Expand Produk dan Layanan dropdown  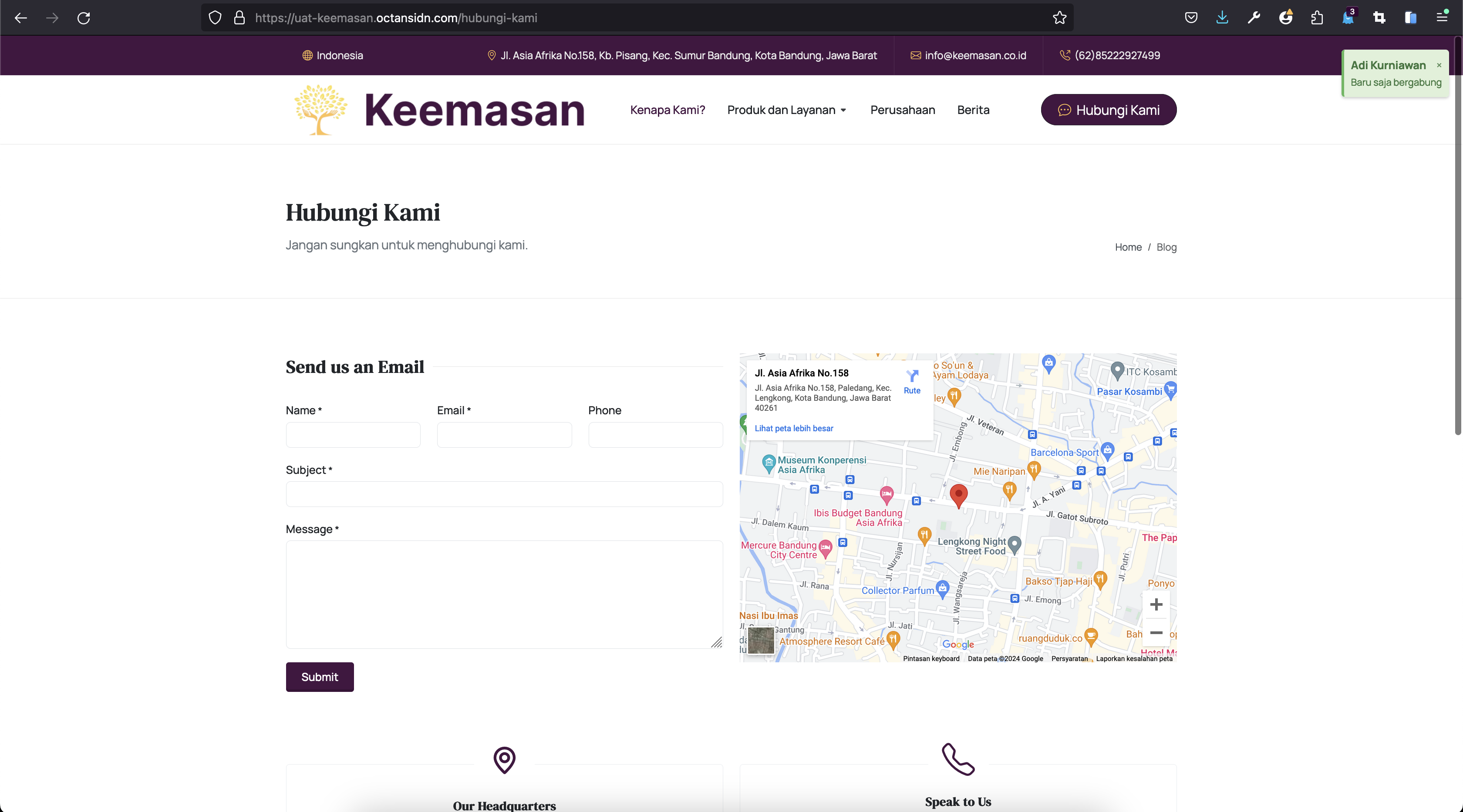(x=787, y=110)
